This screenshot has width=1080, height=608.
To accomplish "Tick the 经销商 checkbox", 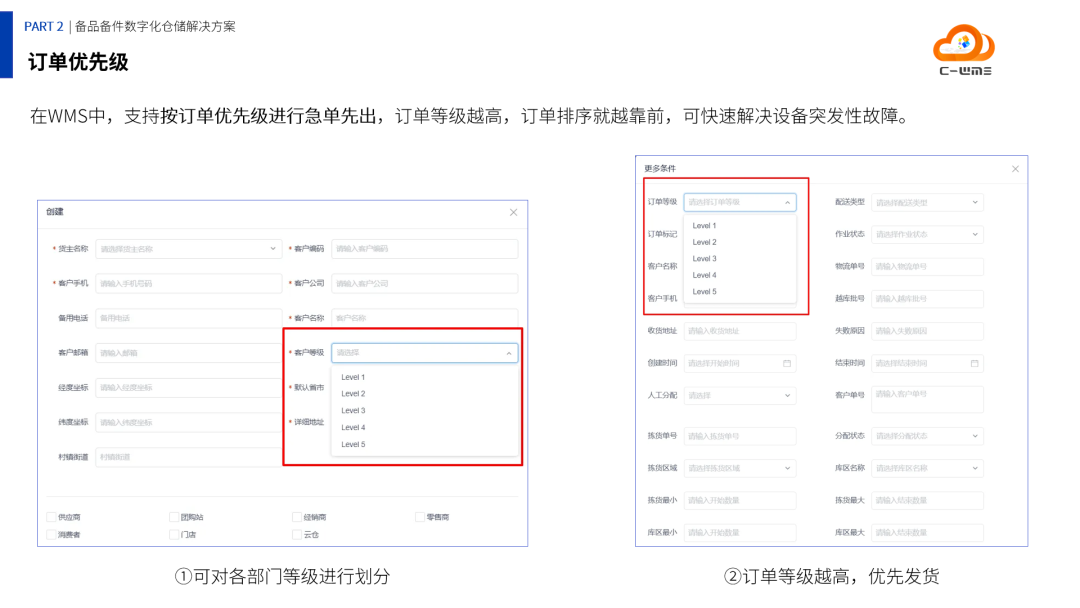I will point(296,517).
